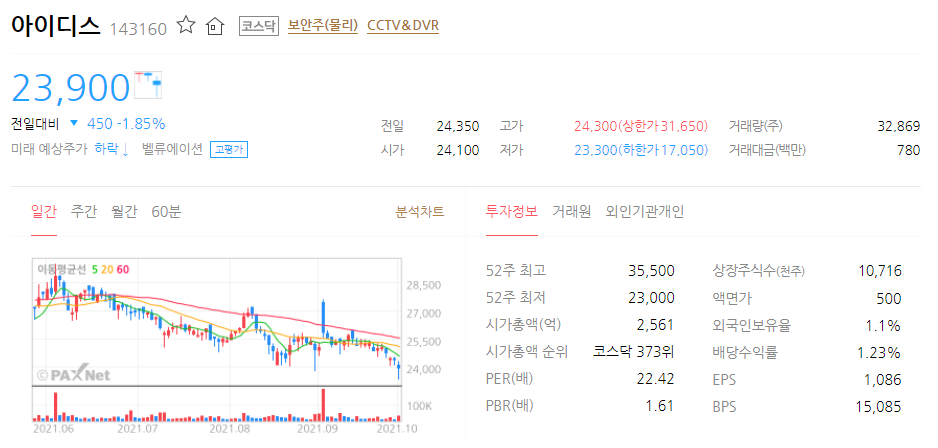Click the 52주 최저 value 23,000
The width and height of the screenshot is (938, 448).
[x=651, y=298]
